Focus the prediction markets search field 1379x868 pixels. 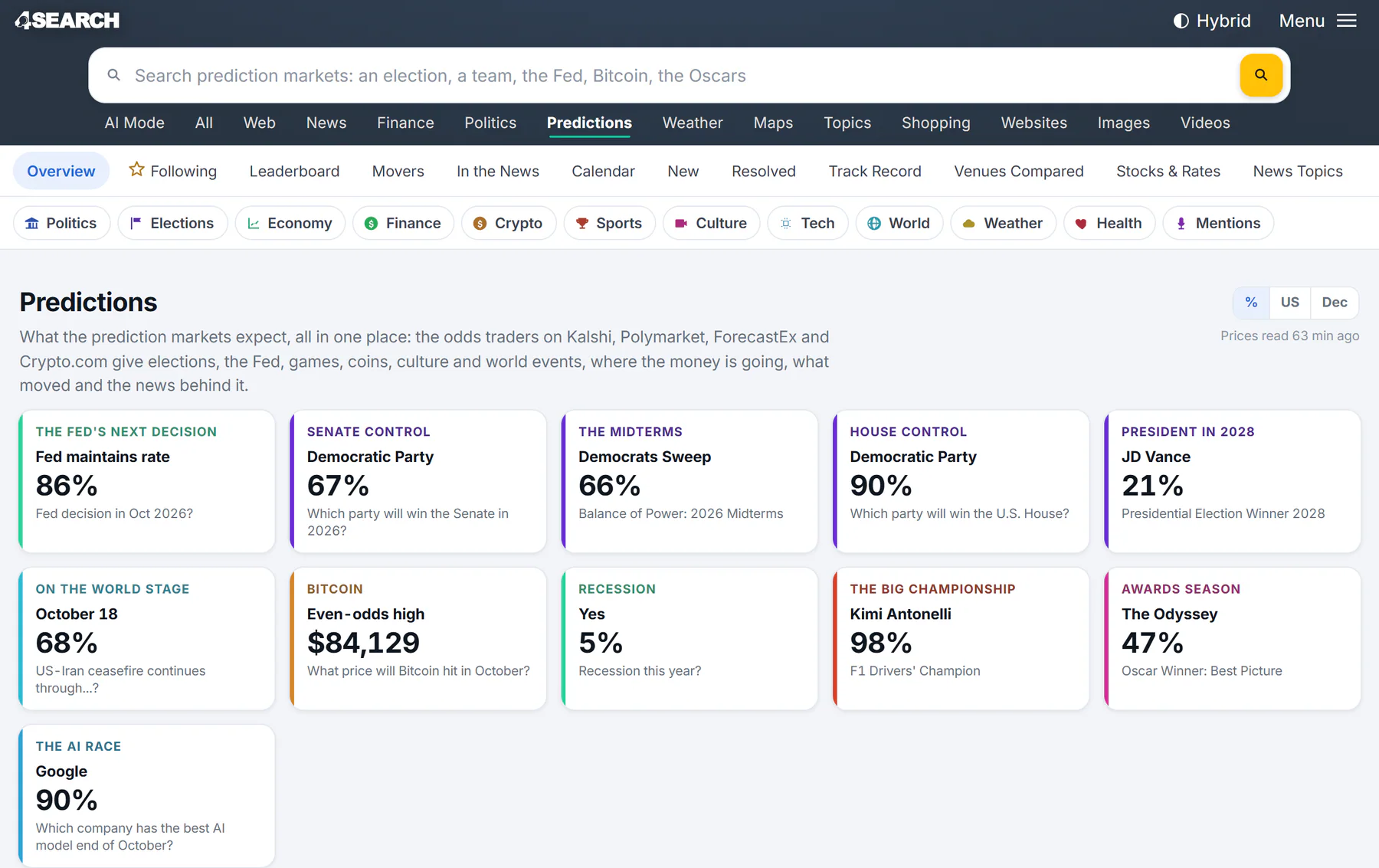682,75
